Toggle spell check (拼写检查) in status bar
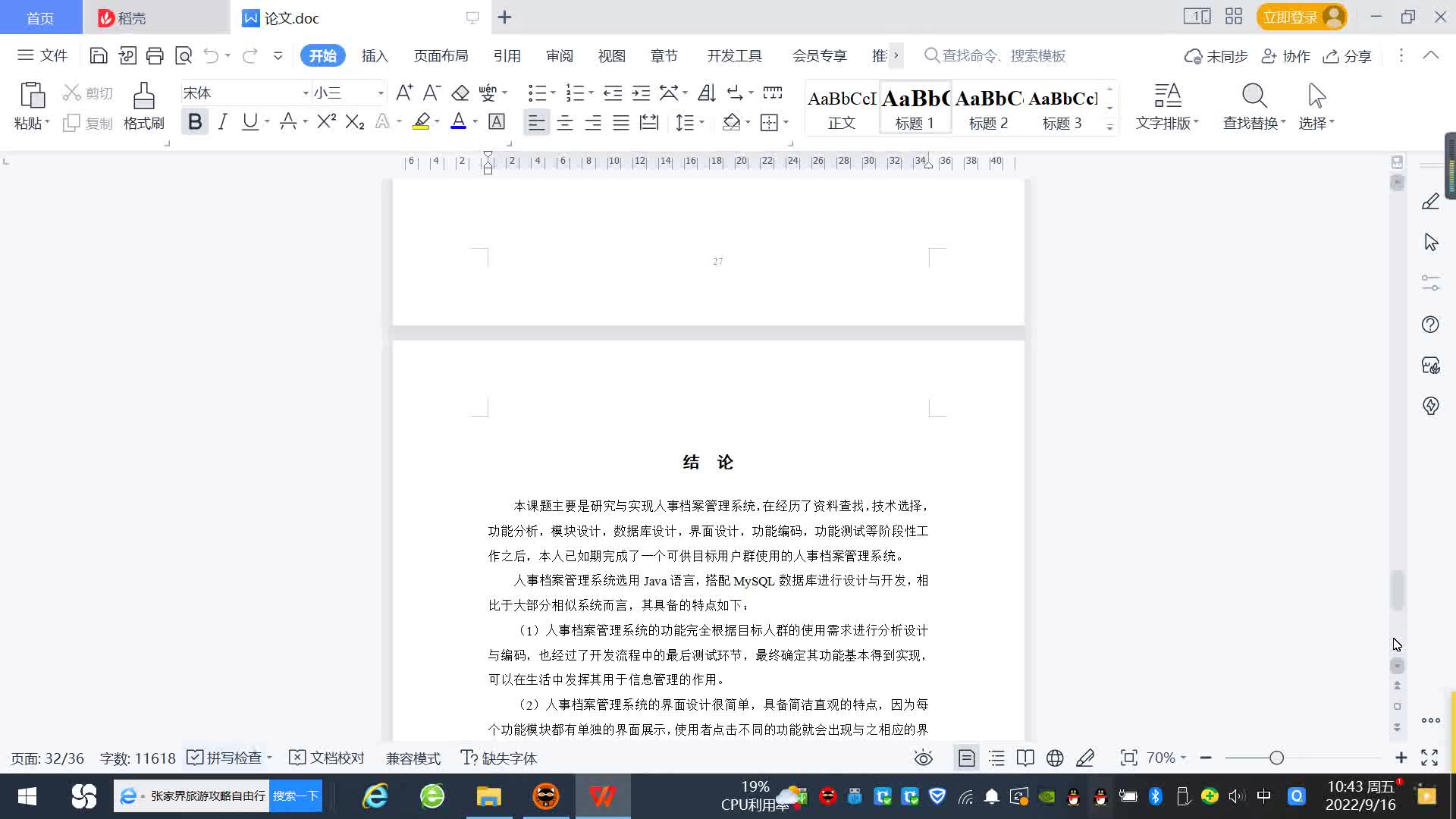The image size is (1456, 819). click(x=226, y=758)
